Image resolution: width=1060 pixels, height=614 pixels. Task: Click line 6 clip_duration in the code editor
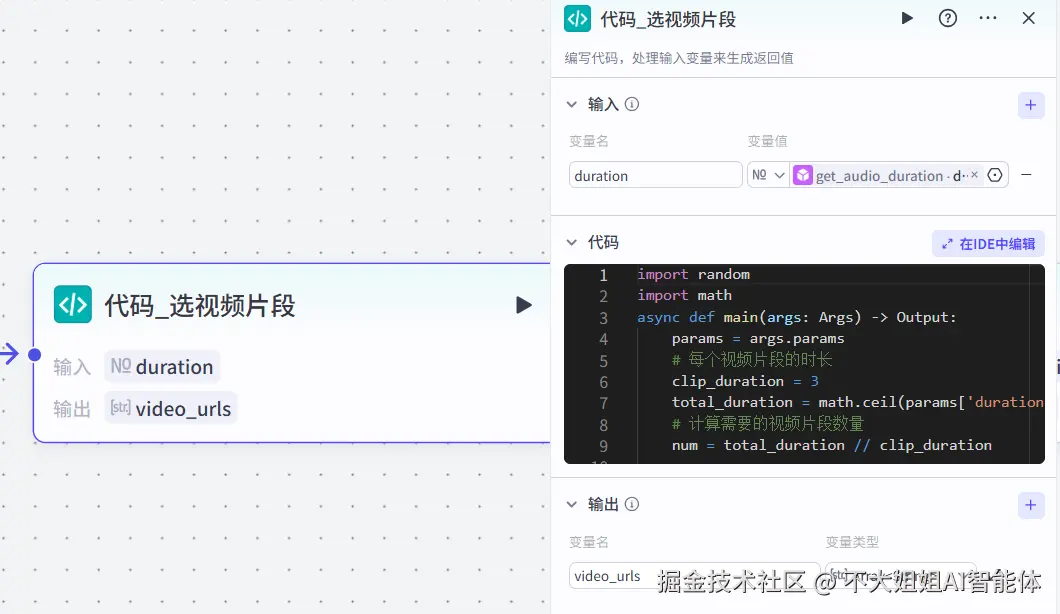[728, 381]
